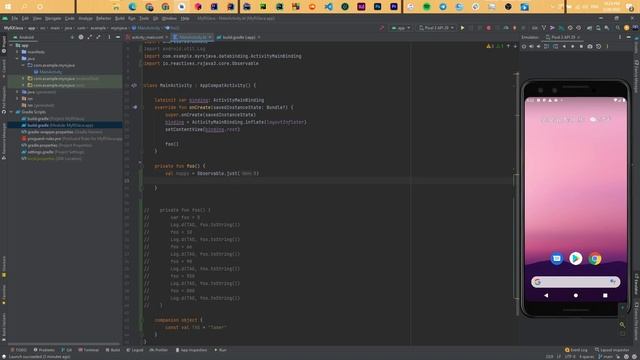The height and width of the screenshot is (360, 640).
Task: Tap the phone's back navigation button
Action: tap(546, 295)
